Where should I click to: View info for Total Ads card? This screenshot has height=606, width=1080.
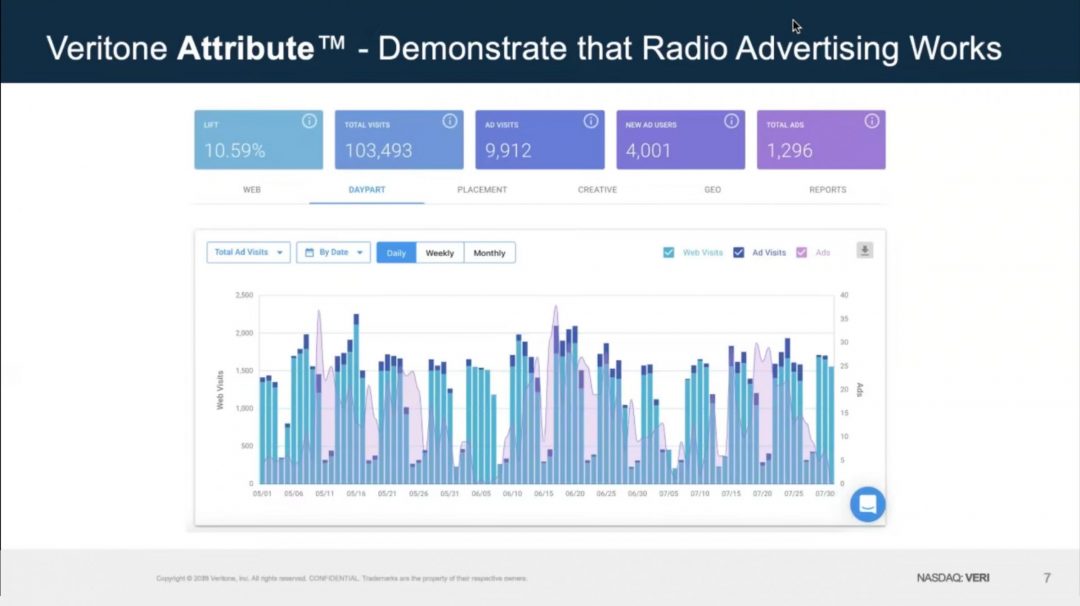pos(872,121)
